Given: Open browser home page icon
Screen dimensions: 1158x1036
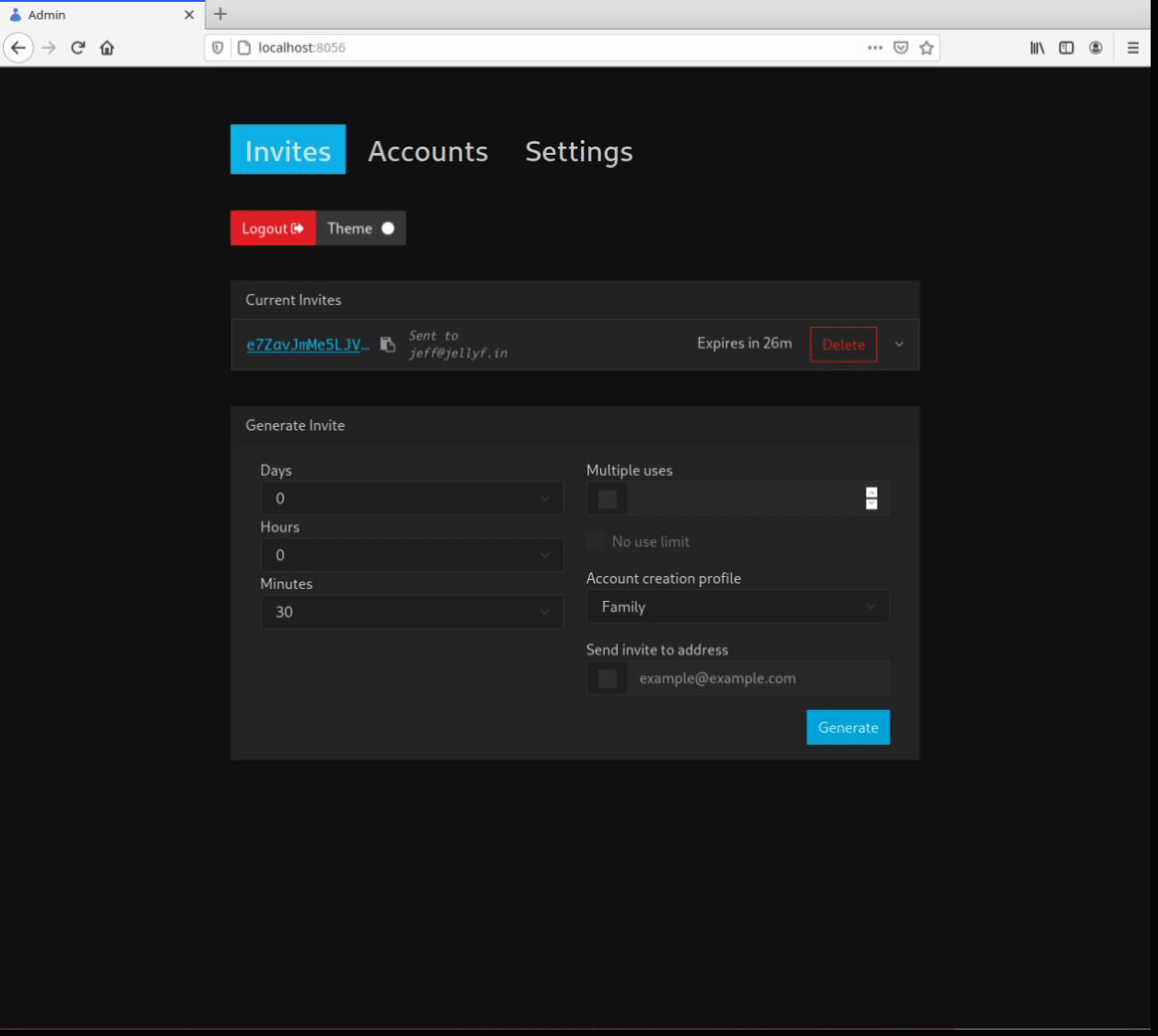Looking at the screenshot, I should click(107, 48).
